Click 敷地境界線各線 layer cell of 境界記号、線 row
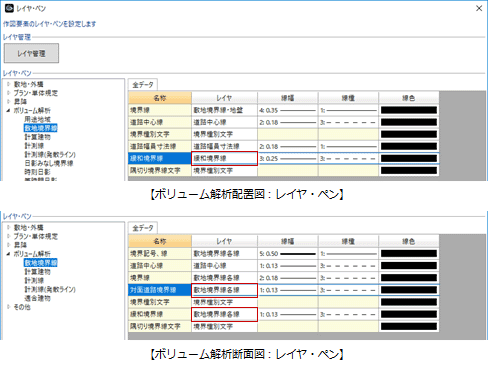This screenshot has width=488, height=369. (224, 254)
